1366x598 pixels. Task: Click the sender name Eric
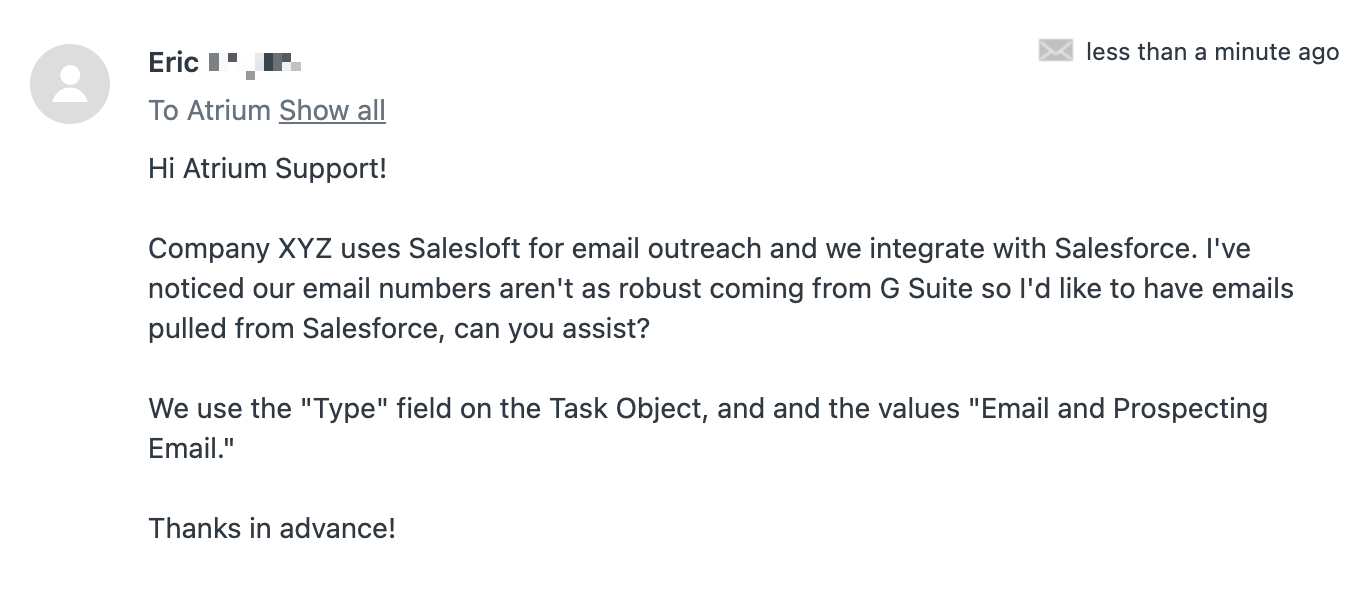click(x=174, y=62)
